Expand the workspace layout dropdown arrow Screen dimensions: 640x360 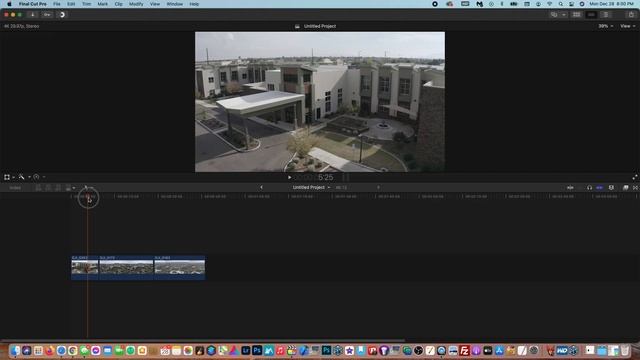point(564,15)
